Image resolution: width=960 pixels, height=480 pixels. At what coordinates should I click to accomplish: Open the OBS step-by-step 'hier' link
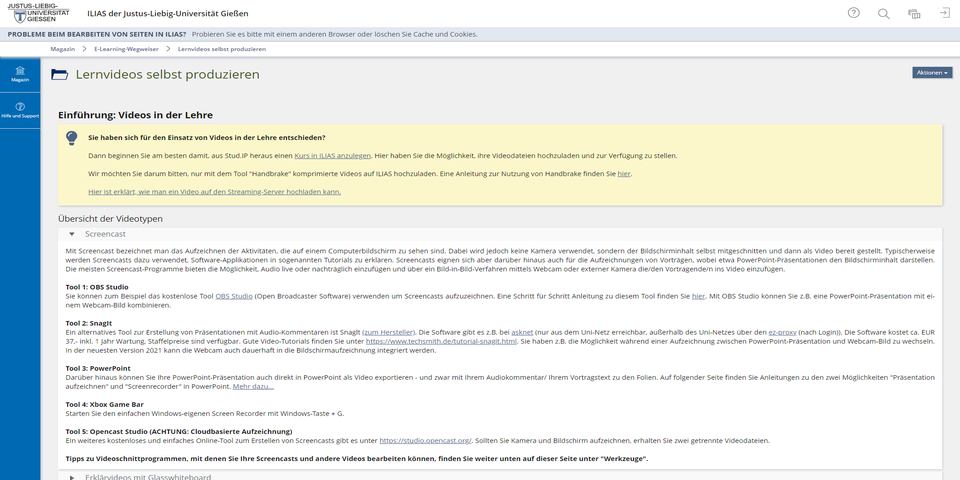(x=699, y=296)
